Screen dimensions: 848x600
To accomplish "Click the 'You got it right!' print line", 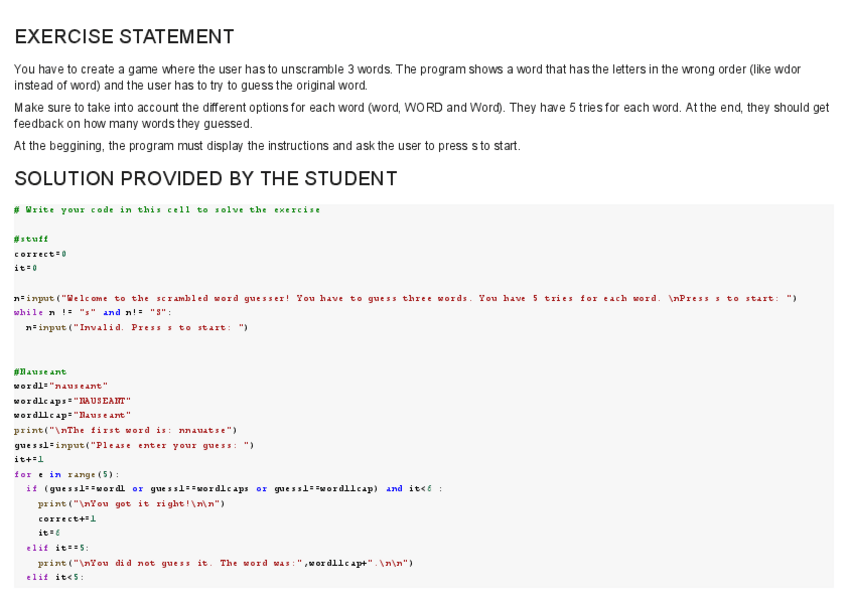I will (x=132, y=503).
